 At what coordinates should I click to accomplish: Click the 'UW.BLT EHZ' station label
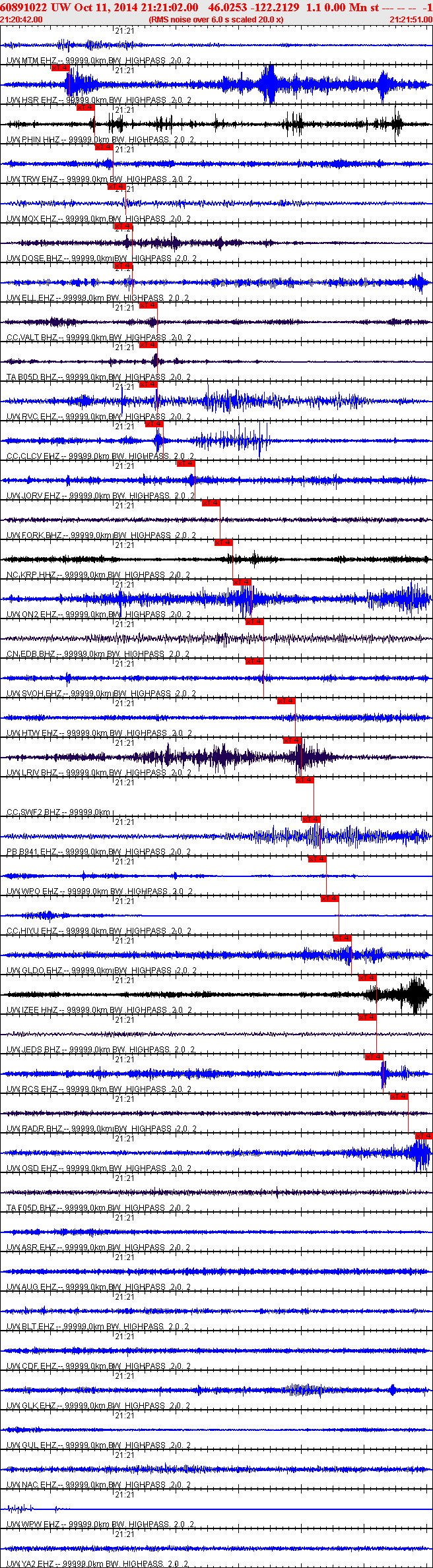31,1327
